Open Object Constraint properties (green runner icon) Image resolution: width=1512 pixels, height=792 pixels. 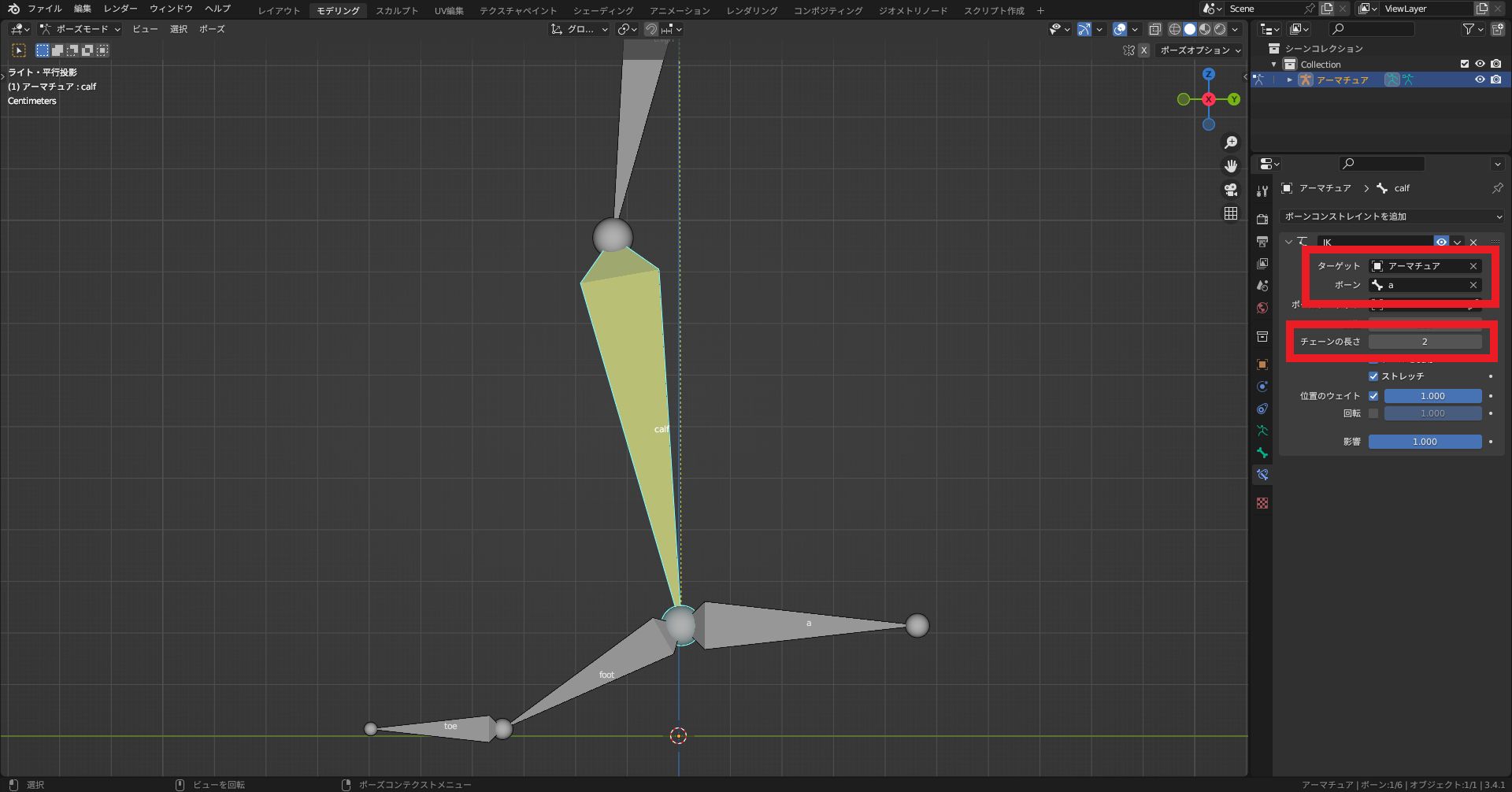tap(1262, 431)
